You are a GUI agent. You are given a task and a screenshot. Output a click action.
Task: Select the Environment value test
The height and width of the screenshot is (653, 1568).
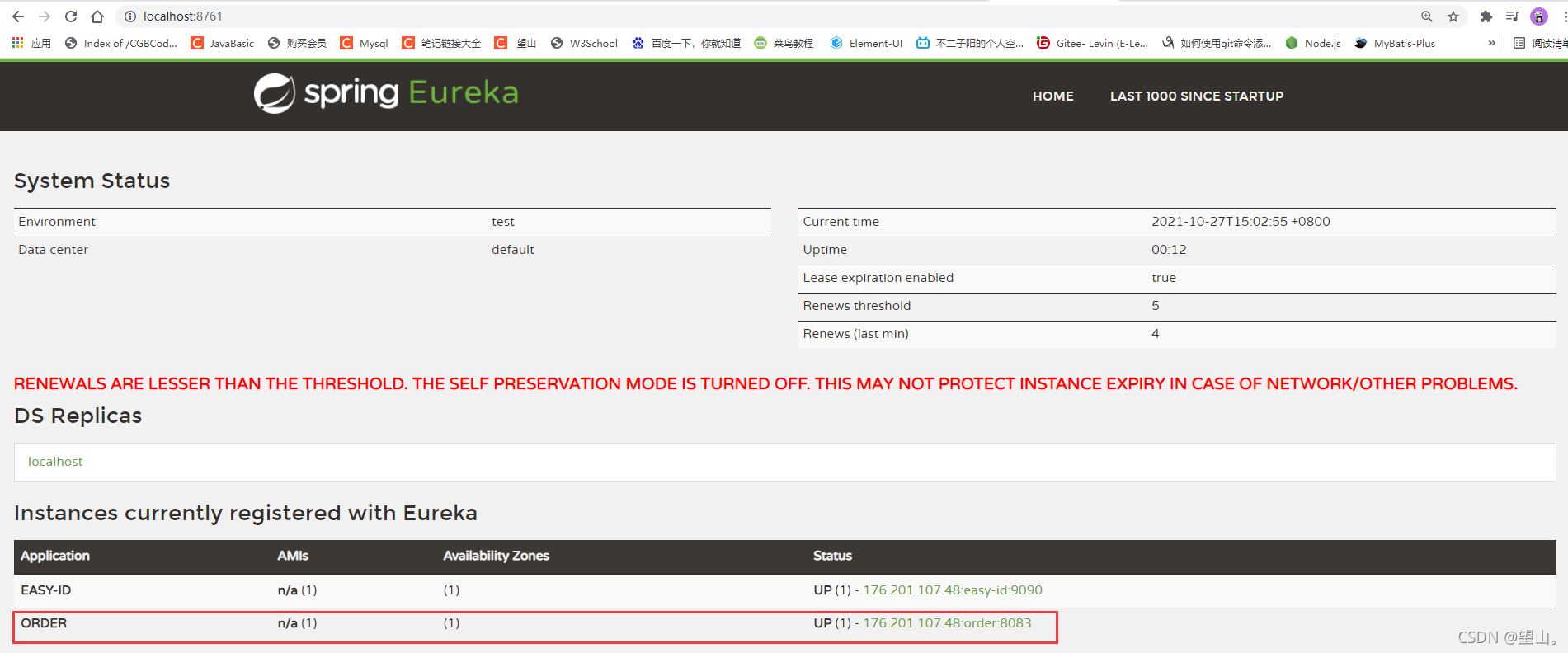[x=503, y=222]
